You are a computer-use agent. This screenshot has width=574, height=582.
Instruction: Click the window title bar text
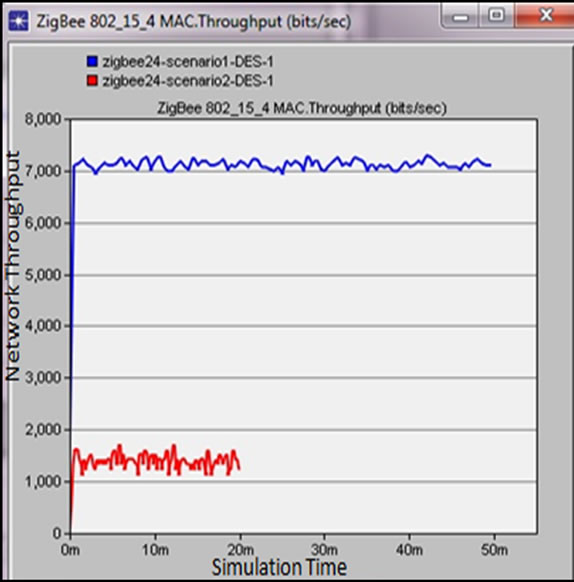click(x=193, y=22)
